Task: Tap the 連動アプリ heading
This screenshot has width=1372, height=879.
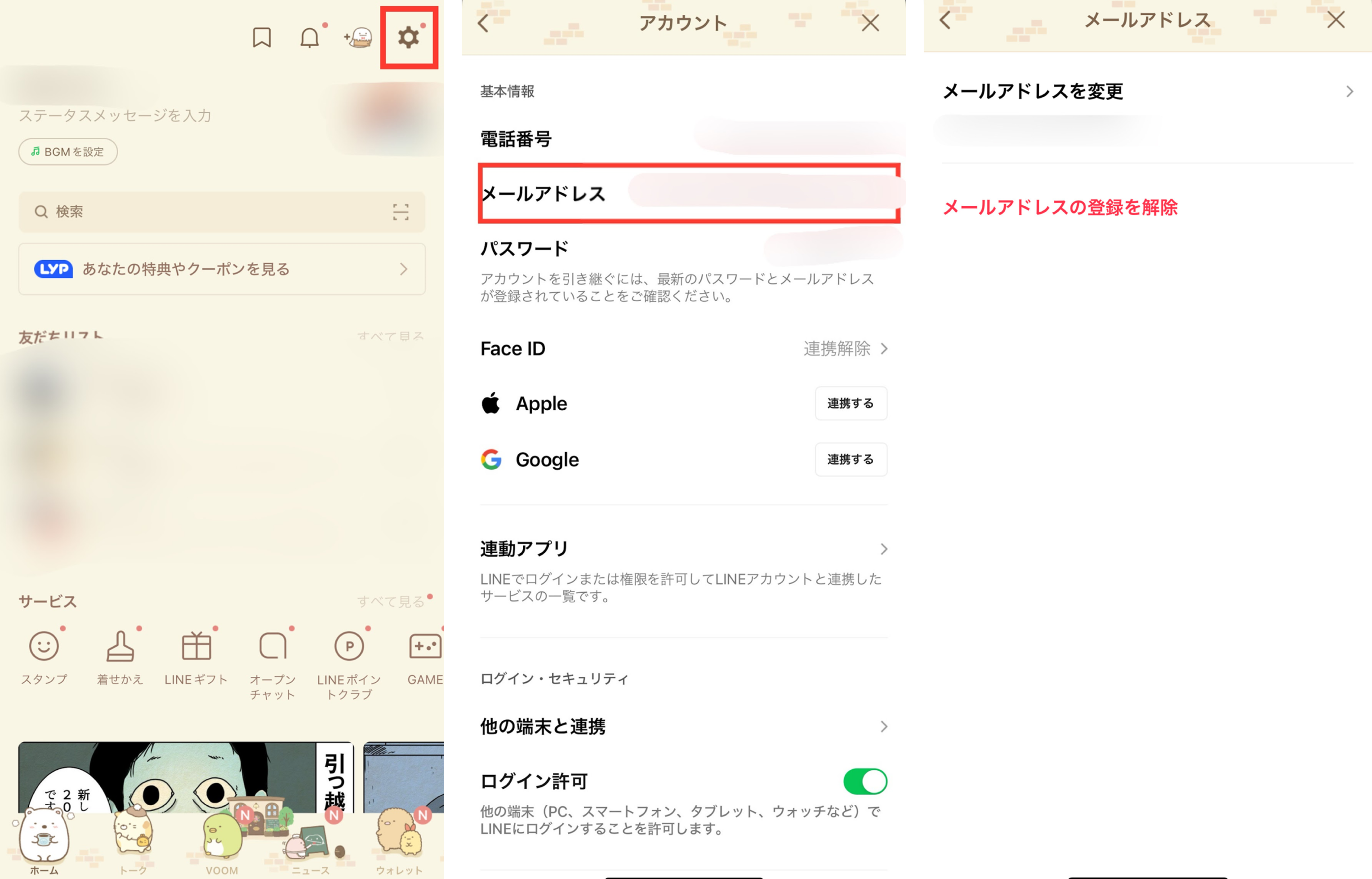Action: point(524,549)
